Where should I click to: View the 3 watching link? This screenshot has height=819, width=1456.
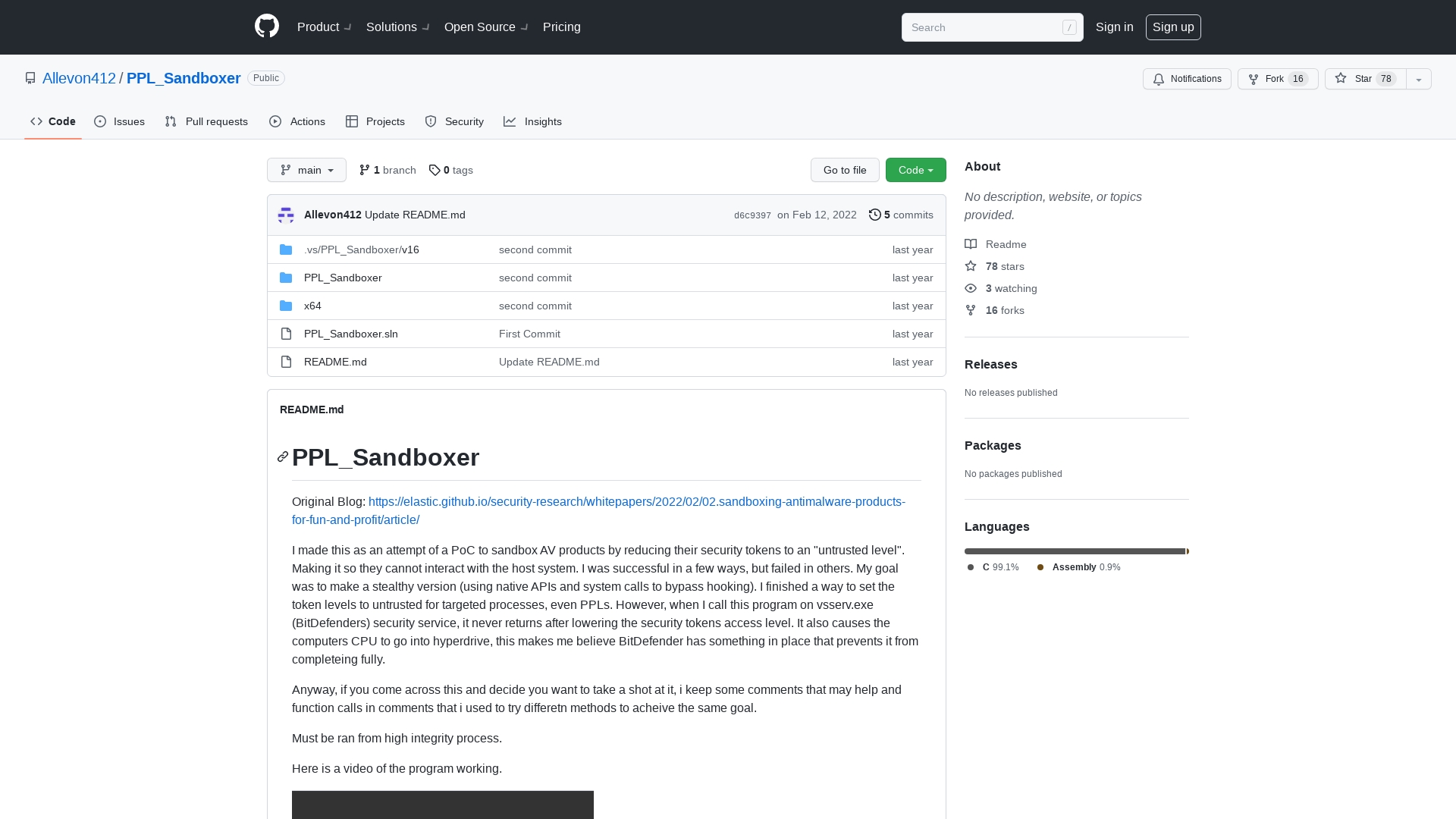point(1001,288)
